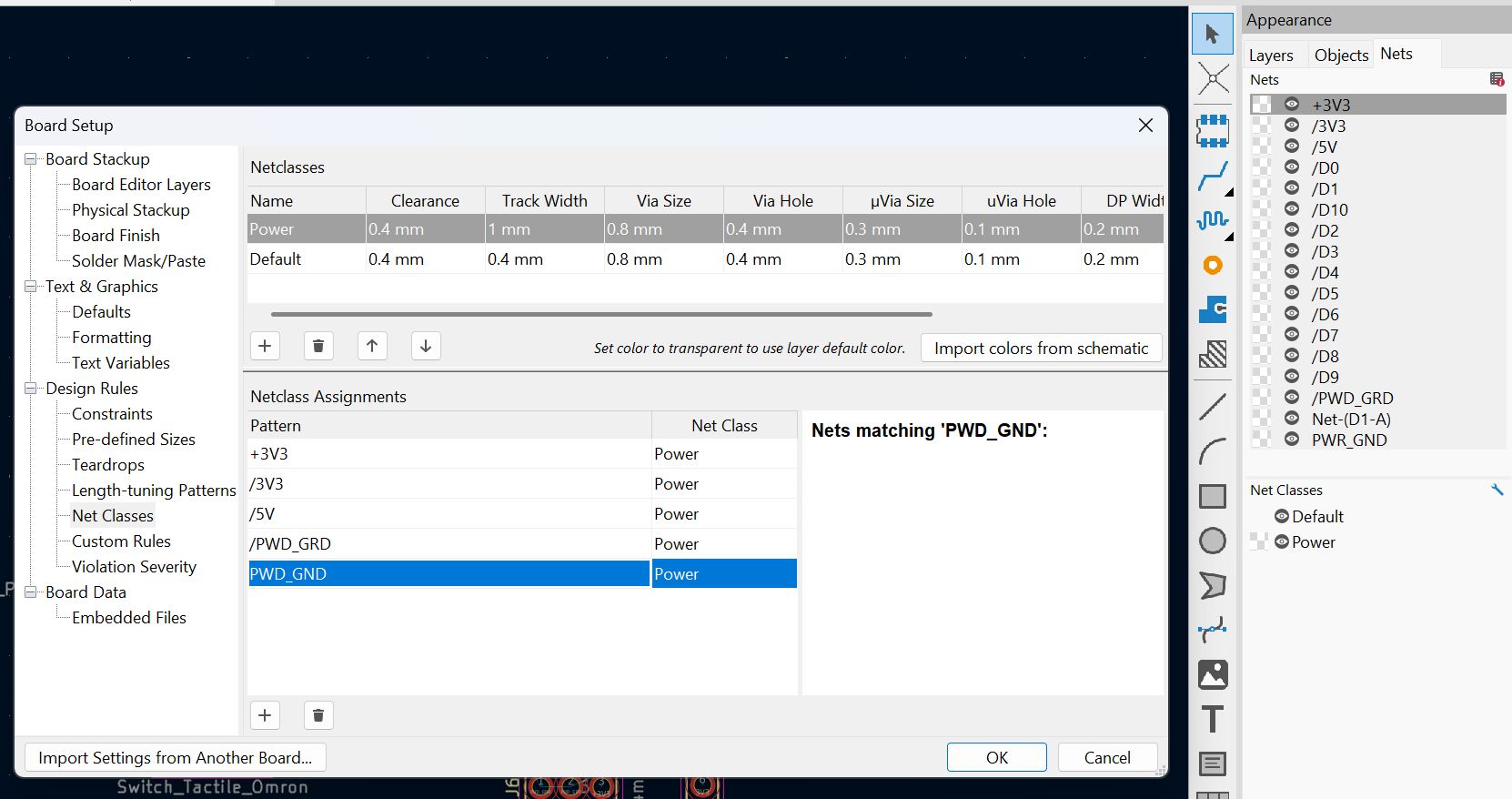
Task: Choose the add footprint tool
Action: click(x=1213, y=131)
